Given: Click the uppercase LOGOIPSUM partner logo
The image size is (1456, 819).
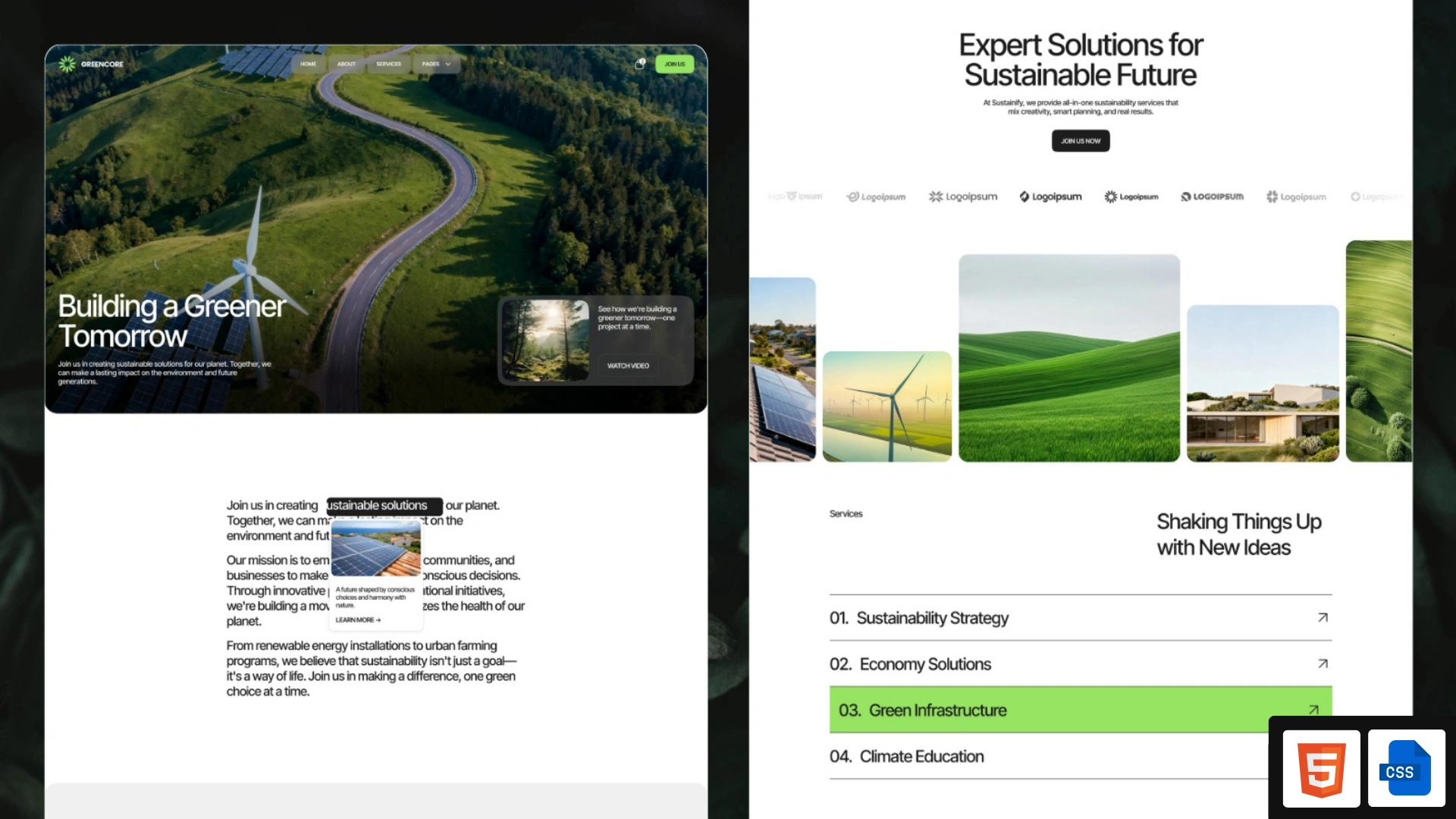Looking at the screenshot, I should pos(1212,196).
